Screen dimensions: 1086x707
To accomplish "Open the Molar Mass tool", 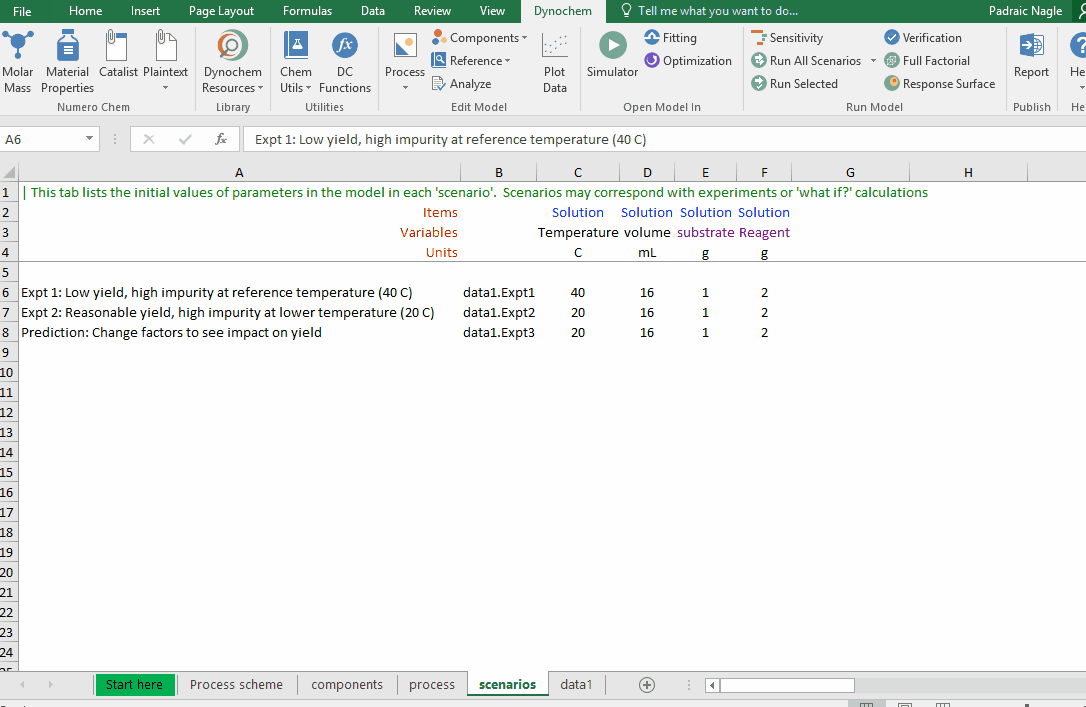I will (x=18, y=62).
